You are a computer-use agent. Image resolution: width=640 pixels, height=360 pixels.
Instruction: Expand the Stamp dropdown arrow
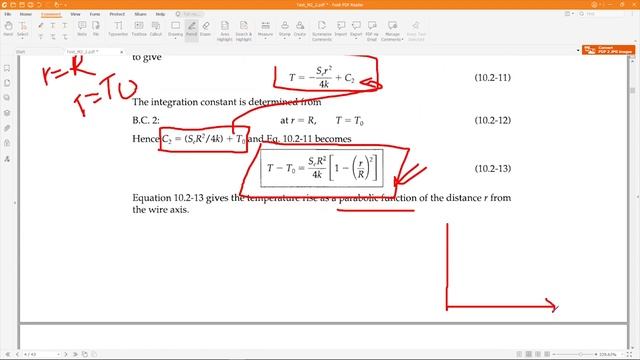(x=284, y=38)
